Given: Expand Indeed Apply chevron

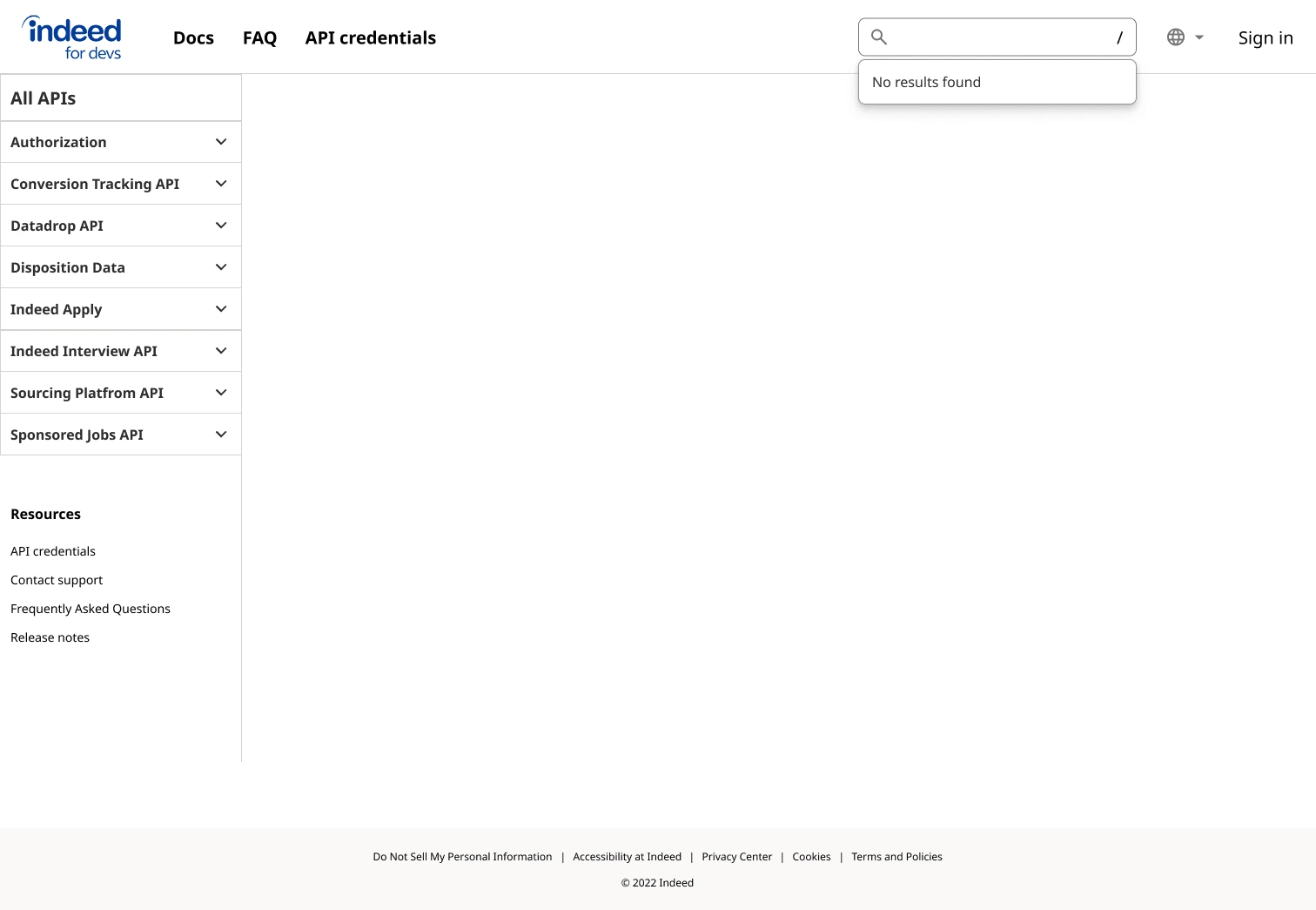Looking at the screenshot, I should [221, 309].
